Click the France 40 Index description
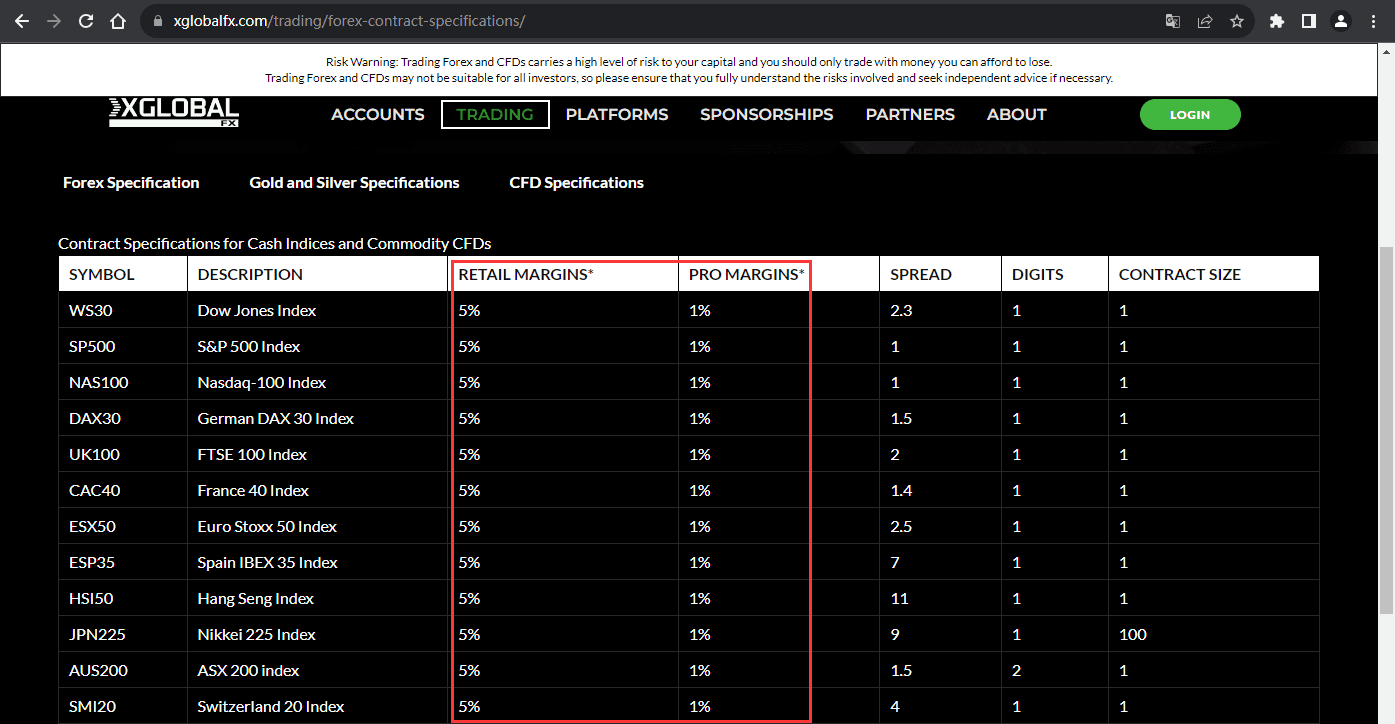Viewport: 1395px width, 724px height. (x=253, y=490)
